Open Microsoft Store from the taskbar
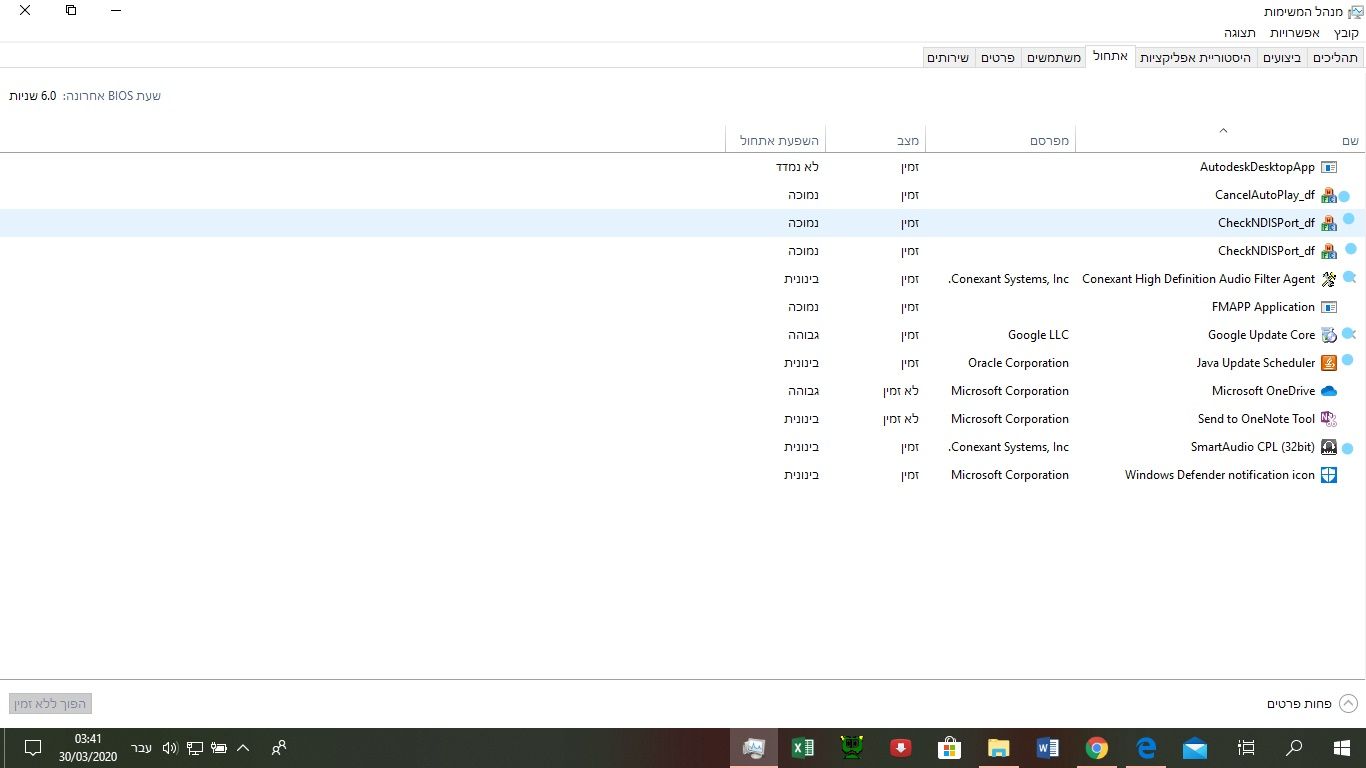This screenshot has height=768, width=1366. point(950,748)
